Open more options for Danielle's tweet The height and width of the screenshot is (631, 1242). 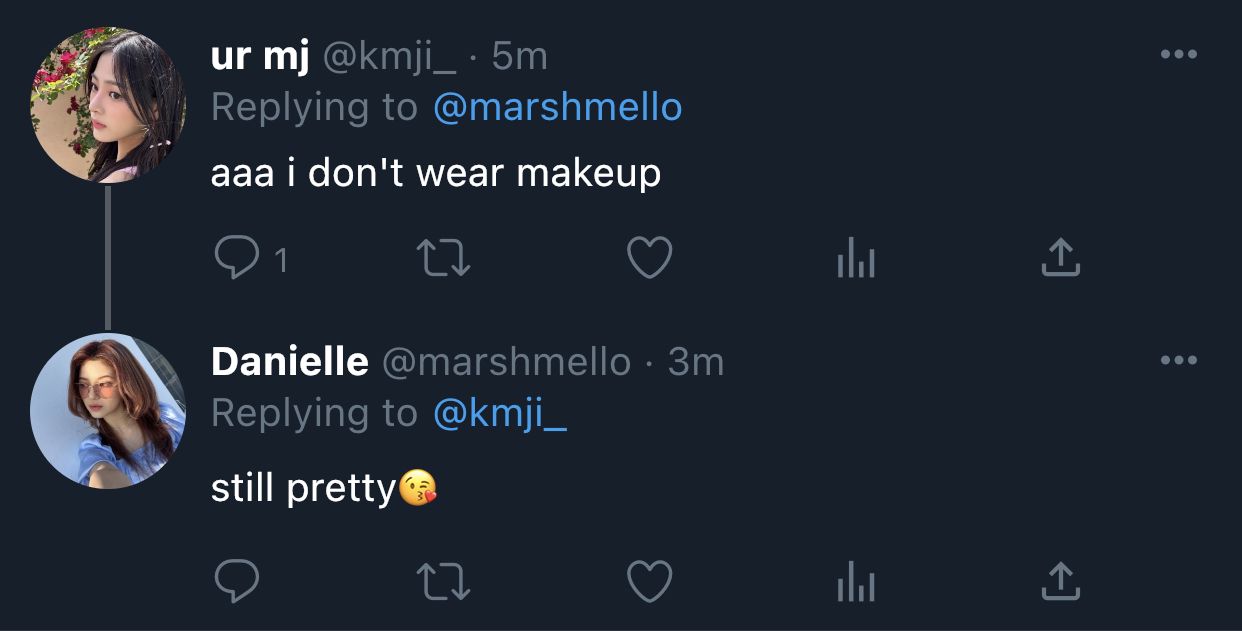pos(1179,359)
